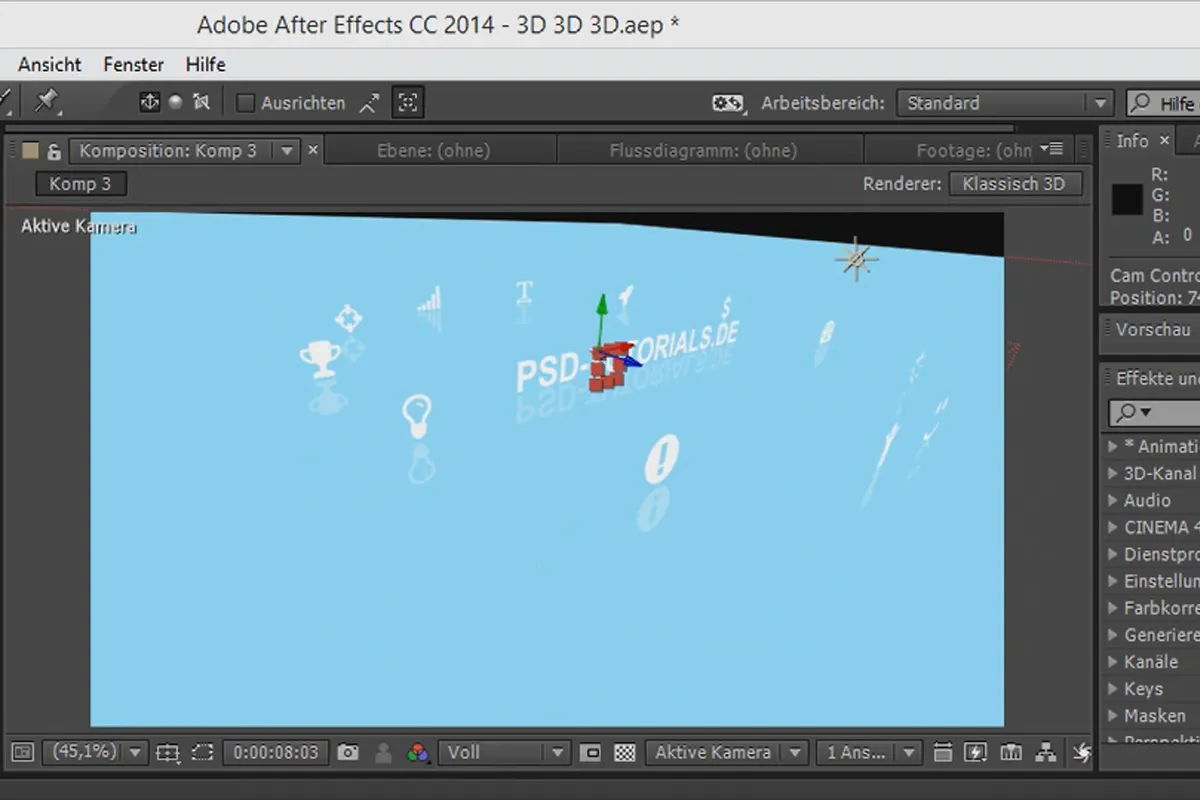Screen dimensions: 1200x800
Task: Expand the 3D-Kanal effects category
Action: [1113, 473]
